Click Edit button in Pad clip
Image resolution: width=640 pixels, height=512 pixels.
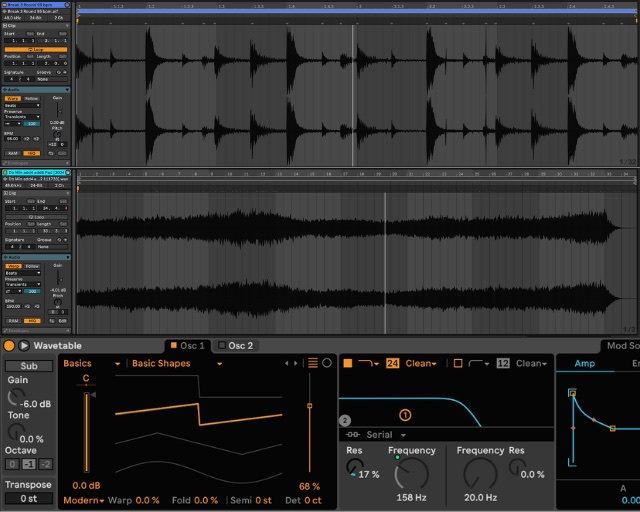pos(62,321)
